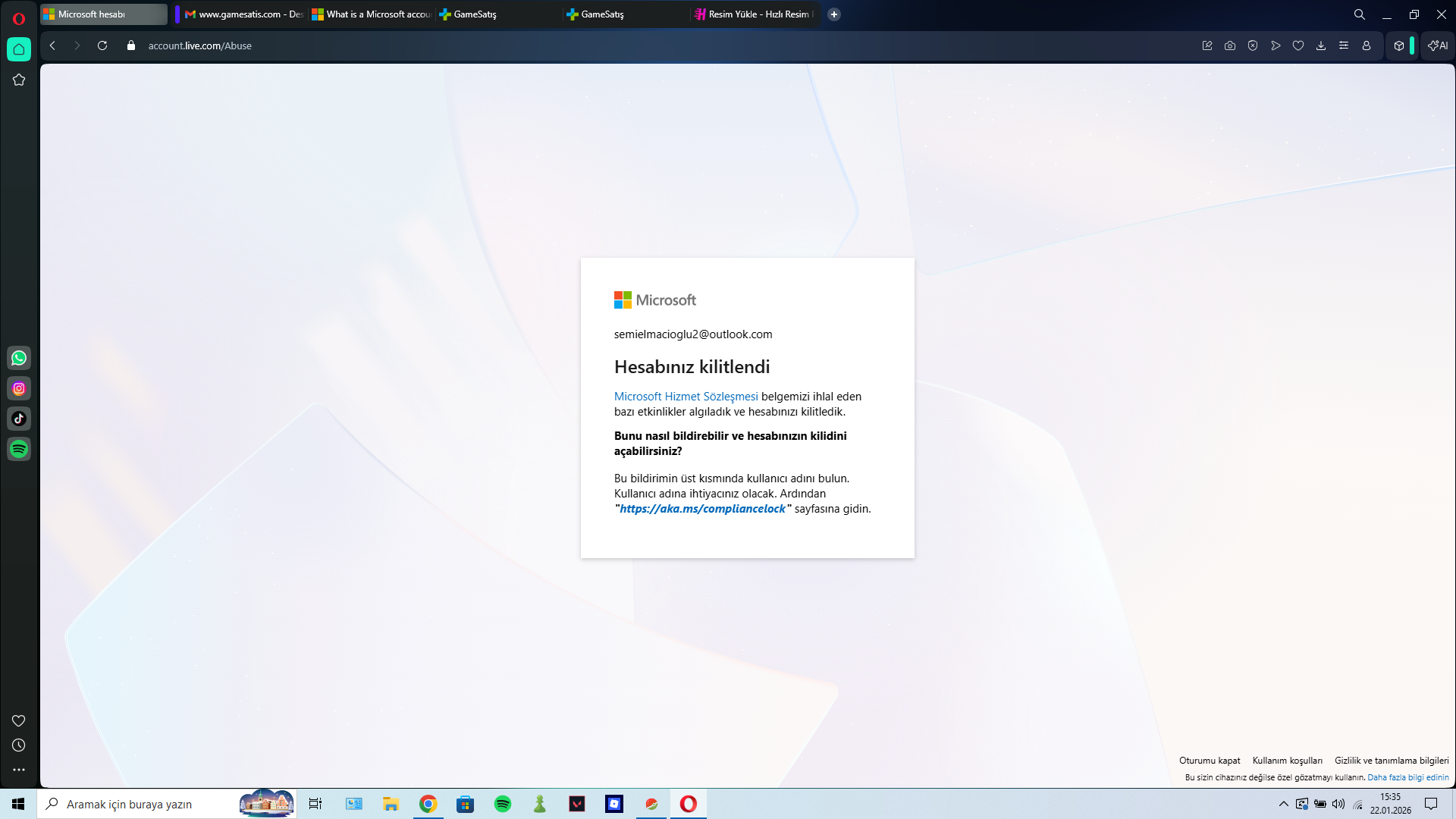
Task: Switch to the GameSatış tab beside Resim Yükle
Action: pyautogui.click(x=627, y=14)
